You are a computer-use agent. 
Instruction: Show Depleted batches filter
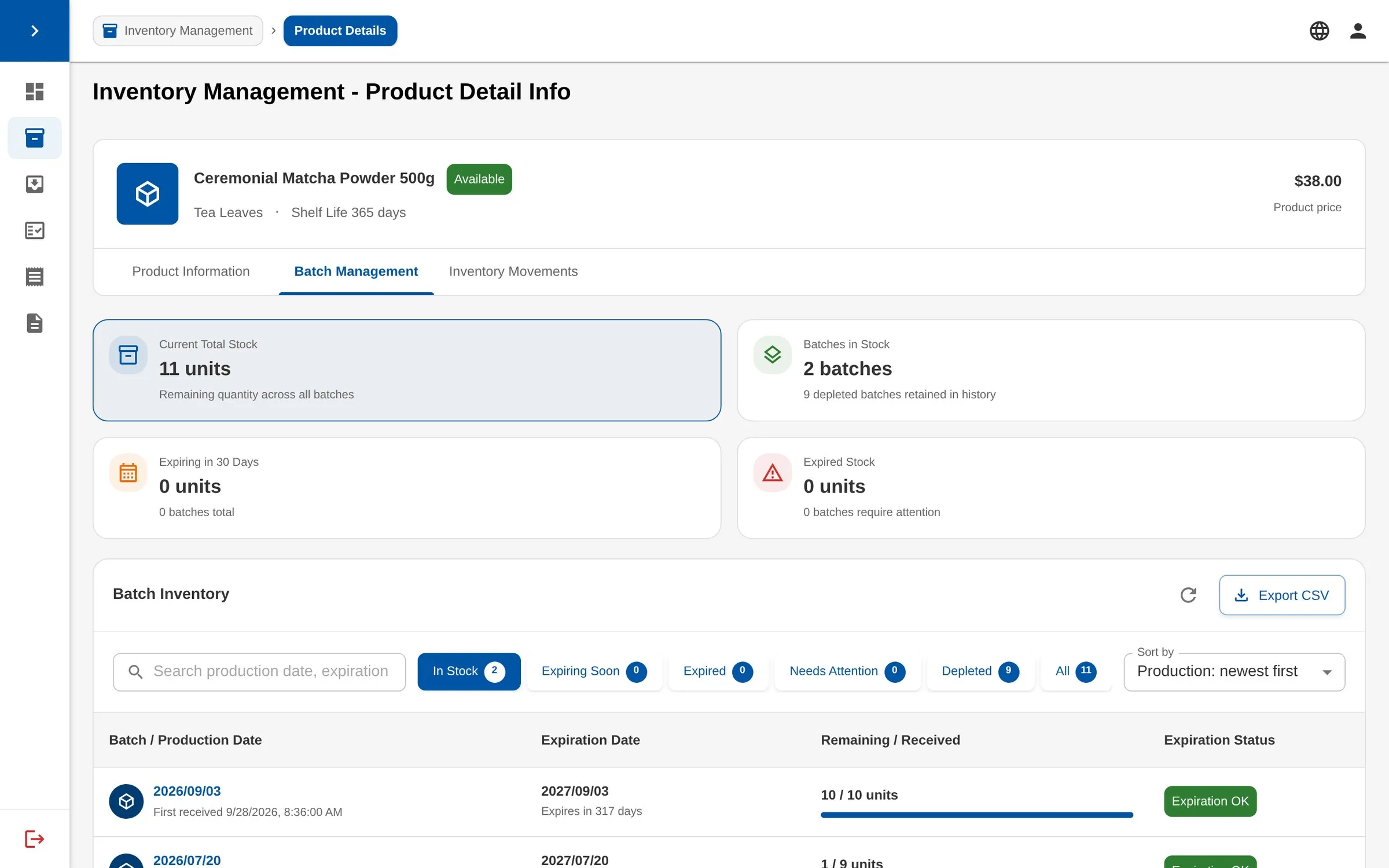pyautogui.click(x=980, y=671)
